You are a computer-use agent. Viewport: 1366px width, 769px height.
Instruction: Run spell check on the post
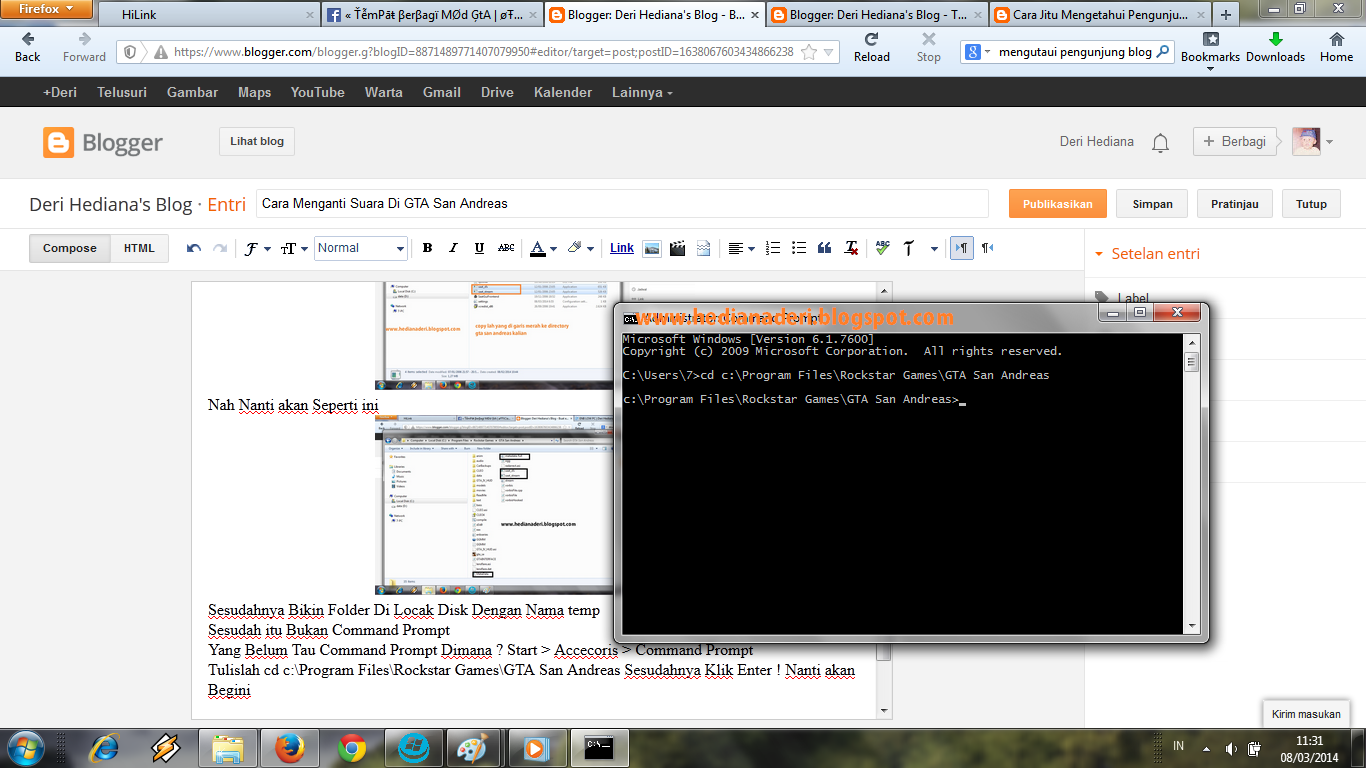(x=882, y=248)
